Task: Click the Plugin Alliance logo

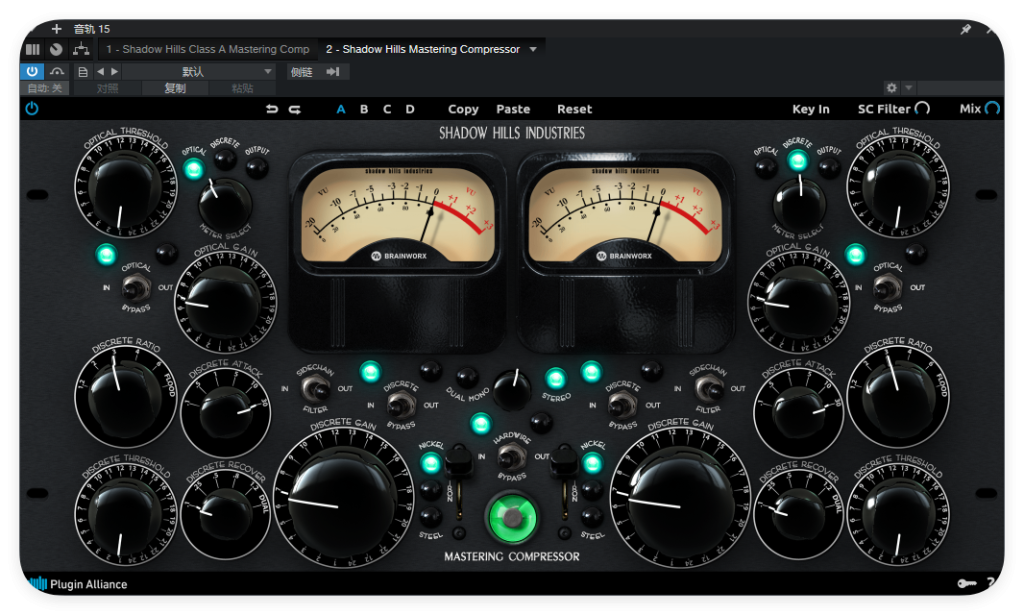Action: pos(78,584)
